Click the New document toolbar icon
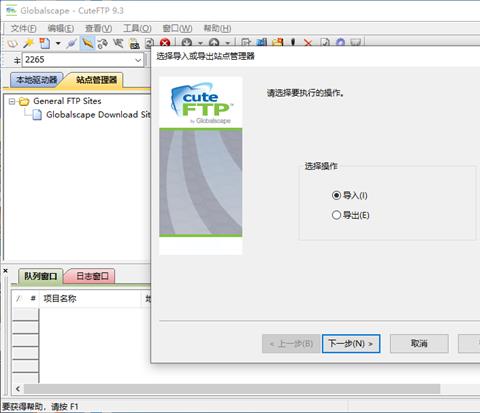This screenshot has height=413, width=480. pyautogui.click(x=44, y=43)
